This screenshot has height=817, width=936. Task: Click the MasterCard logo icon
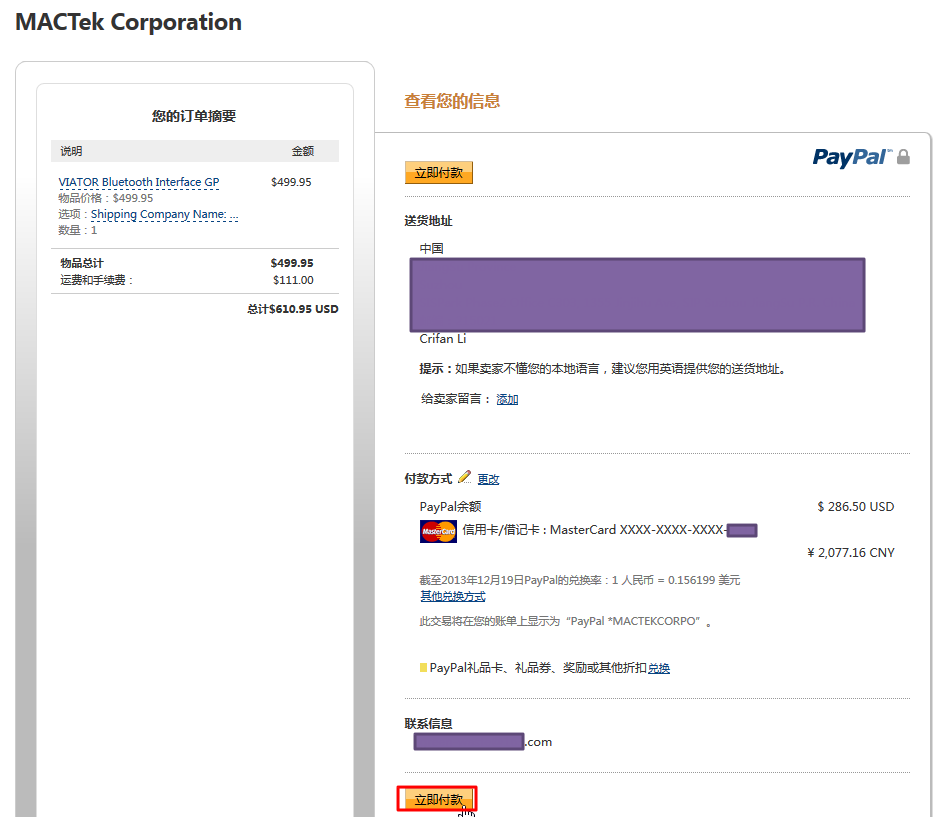438,531
